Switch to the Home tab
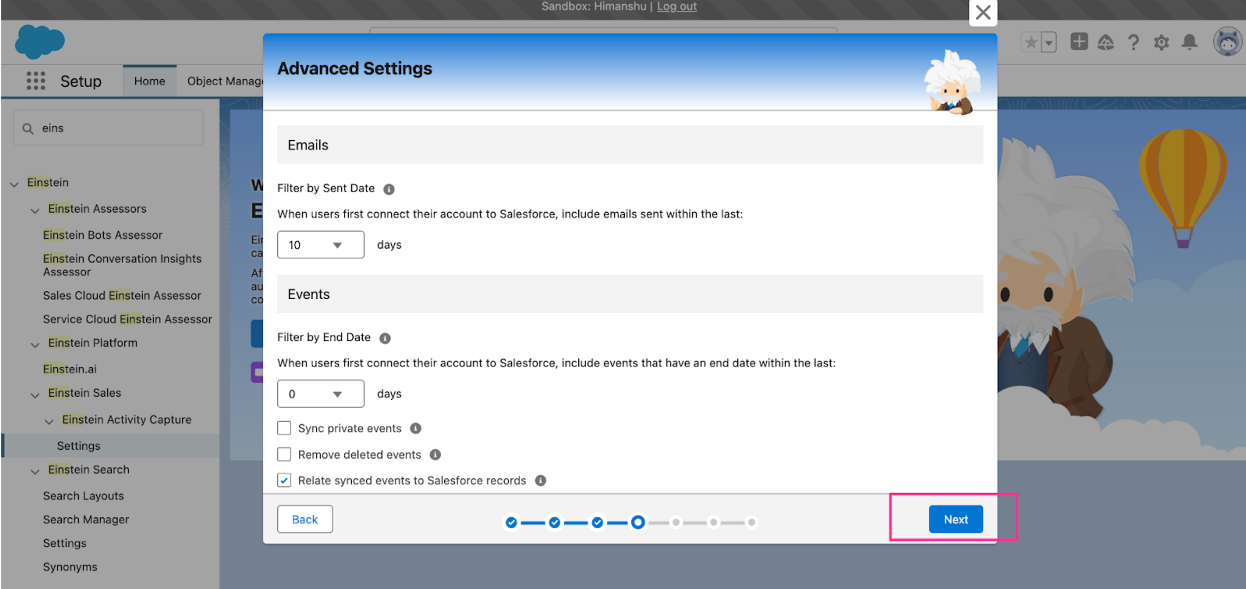Viewport: 1246px width, 589px height. click(x=149, y=81)
